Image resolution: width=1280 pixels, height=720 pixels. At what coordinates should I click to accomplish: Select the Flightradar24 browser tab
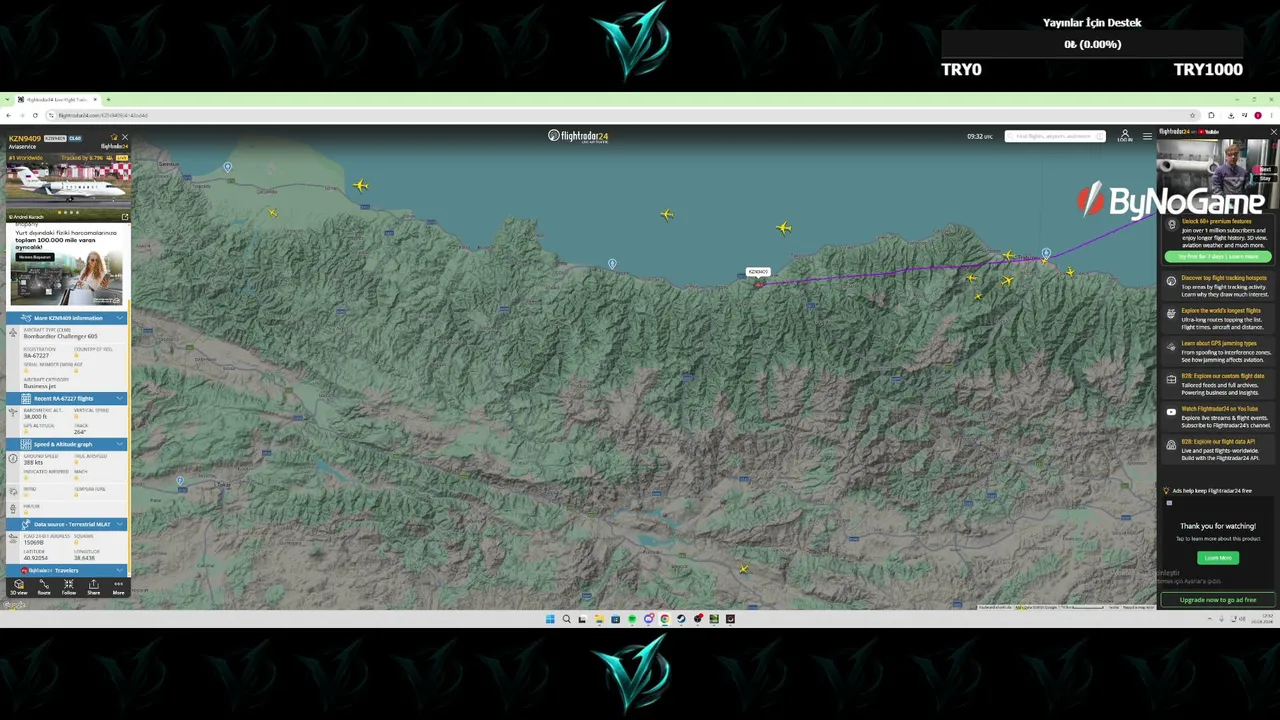pos(56,100)
